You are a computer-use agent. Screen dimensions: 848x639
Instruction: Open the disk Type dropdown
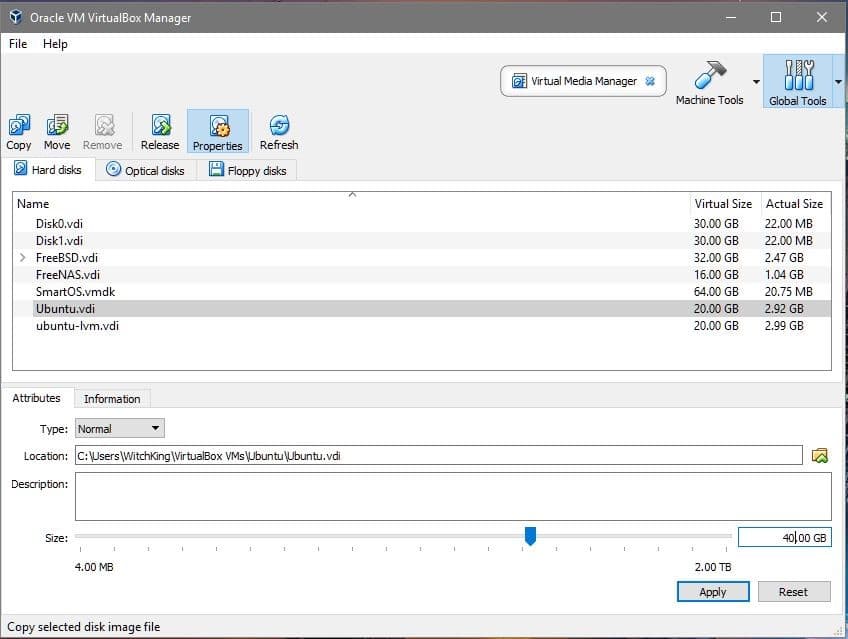[120, 429]
